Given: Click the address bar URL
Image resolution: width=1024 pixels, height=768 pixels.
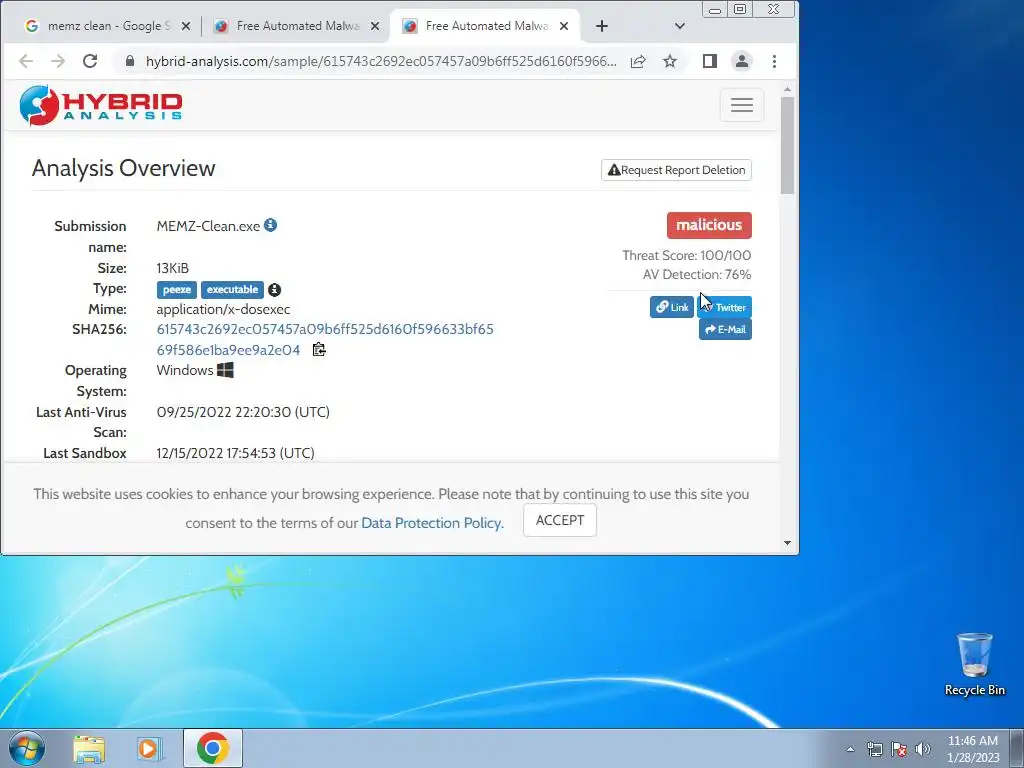Looking at the screenshot, I should 381,61.
